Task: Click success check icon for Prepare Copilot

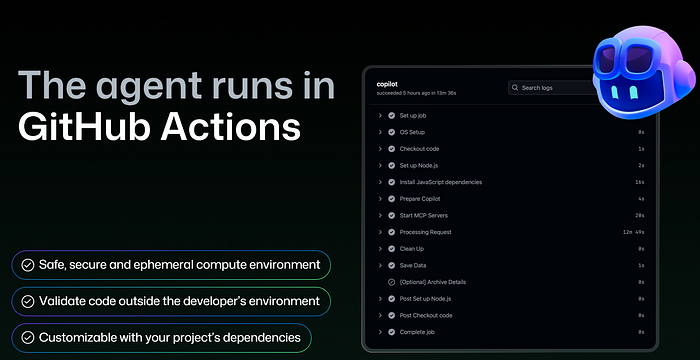Action: [392, 199]
